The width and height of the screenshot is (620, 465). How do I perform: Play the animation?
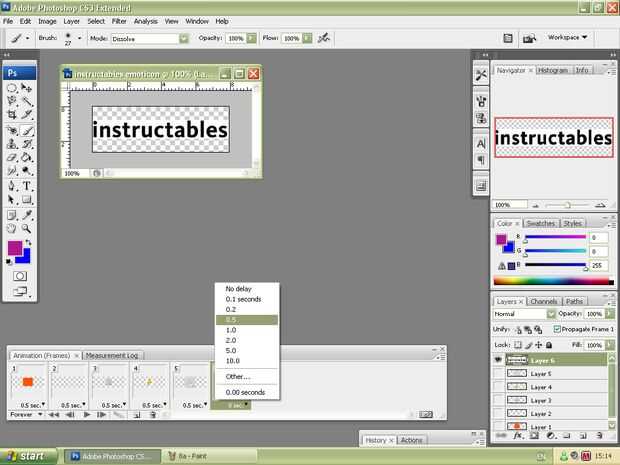[x=87, y=414]
